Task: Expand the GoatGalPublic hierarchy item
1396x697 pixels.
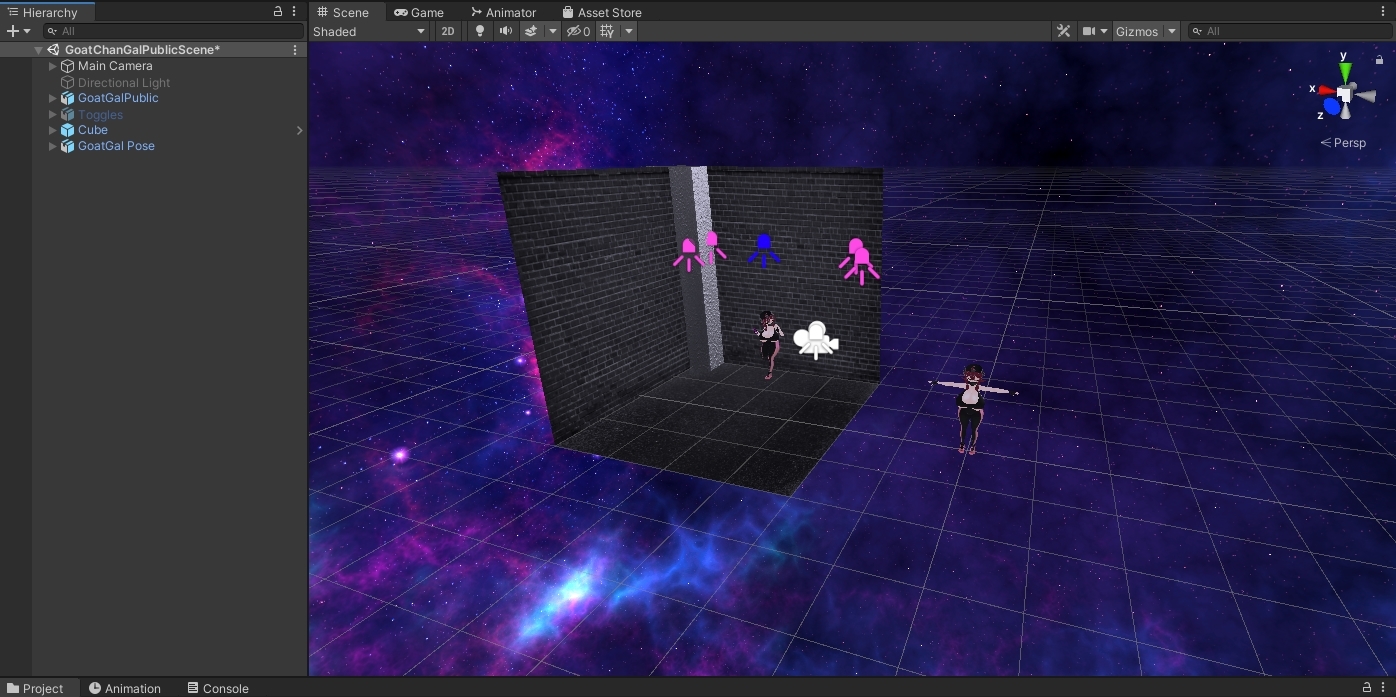Action: (53, 98)
